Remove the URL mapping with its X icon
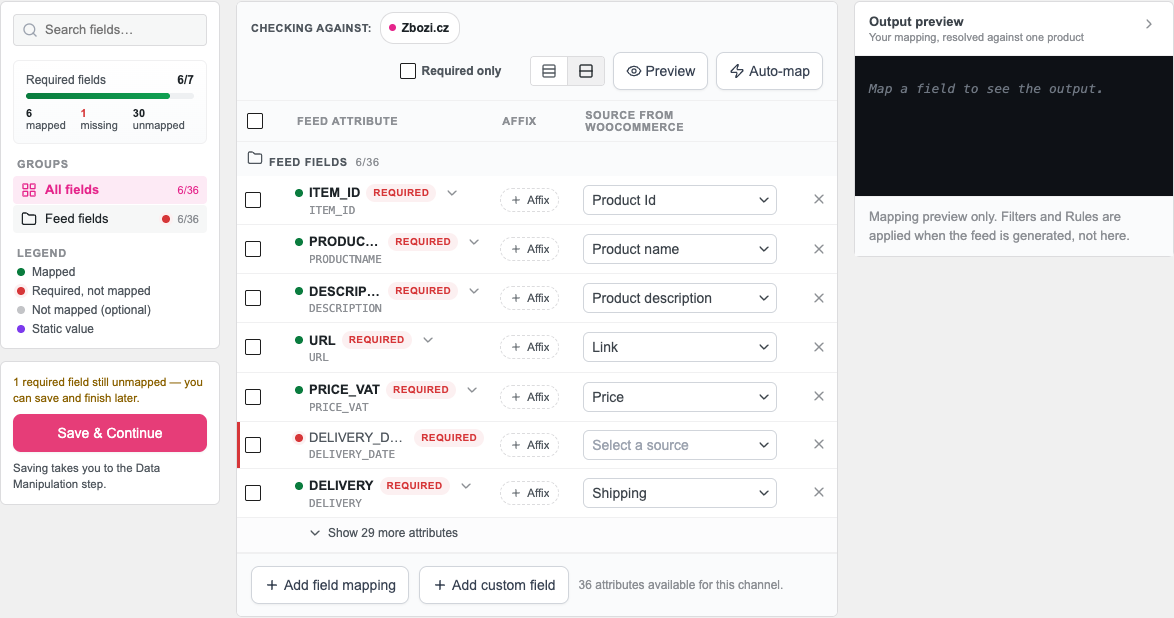Screen dimensions: 1174x618 (x=818, y=347)
